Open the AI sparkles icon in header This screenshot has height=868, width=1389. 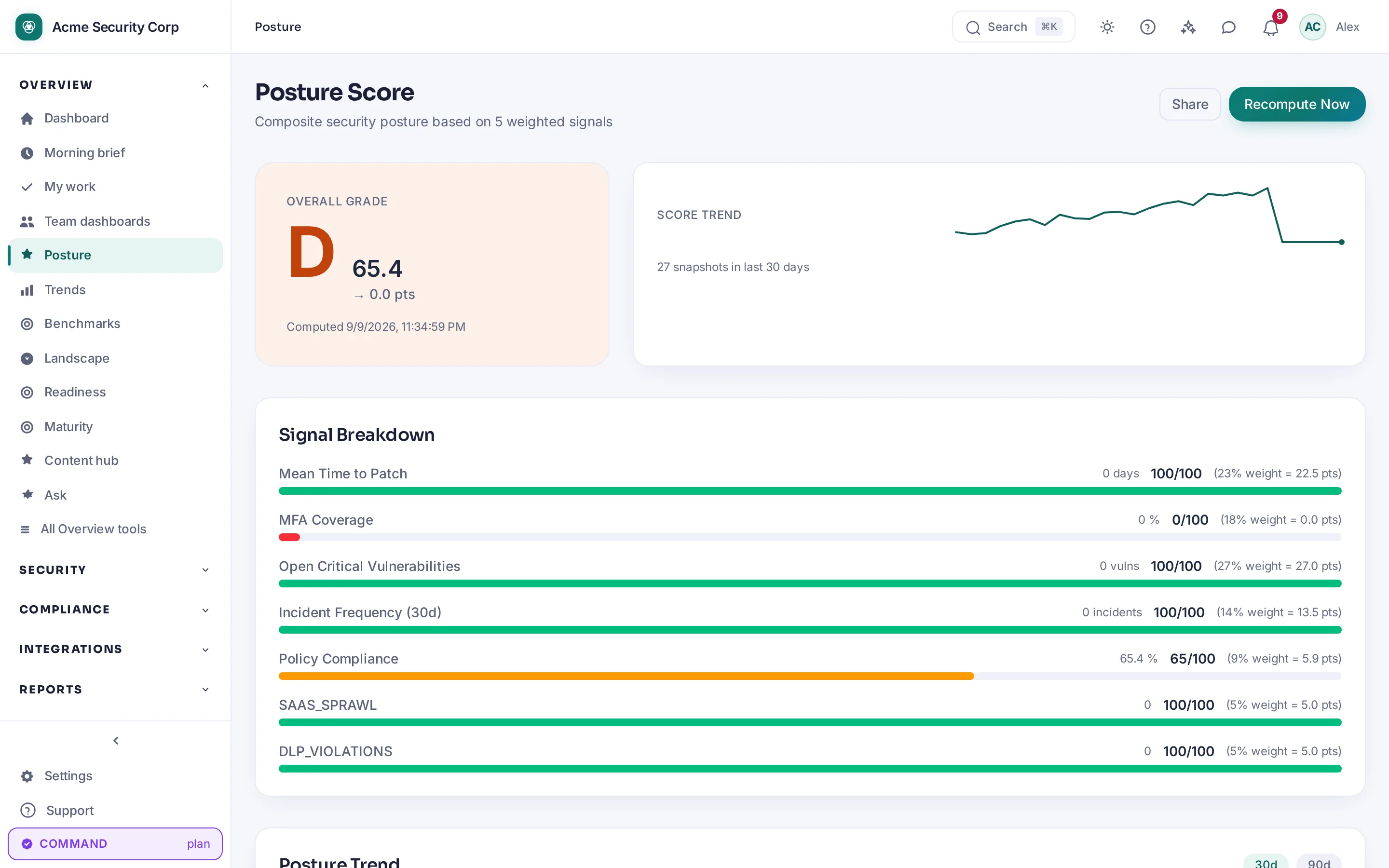1188,27
